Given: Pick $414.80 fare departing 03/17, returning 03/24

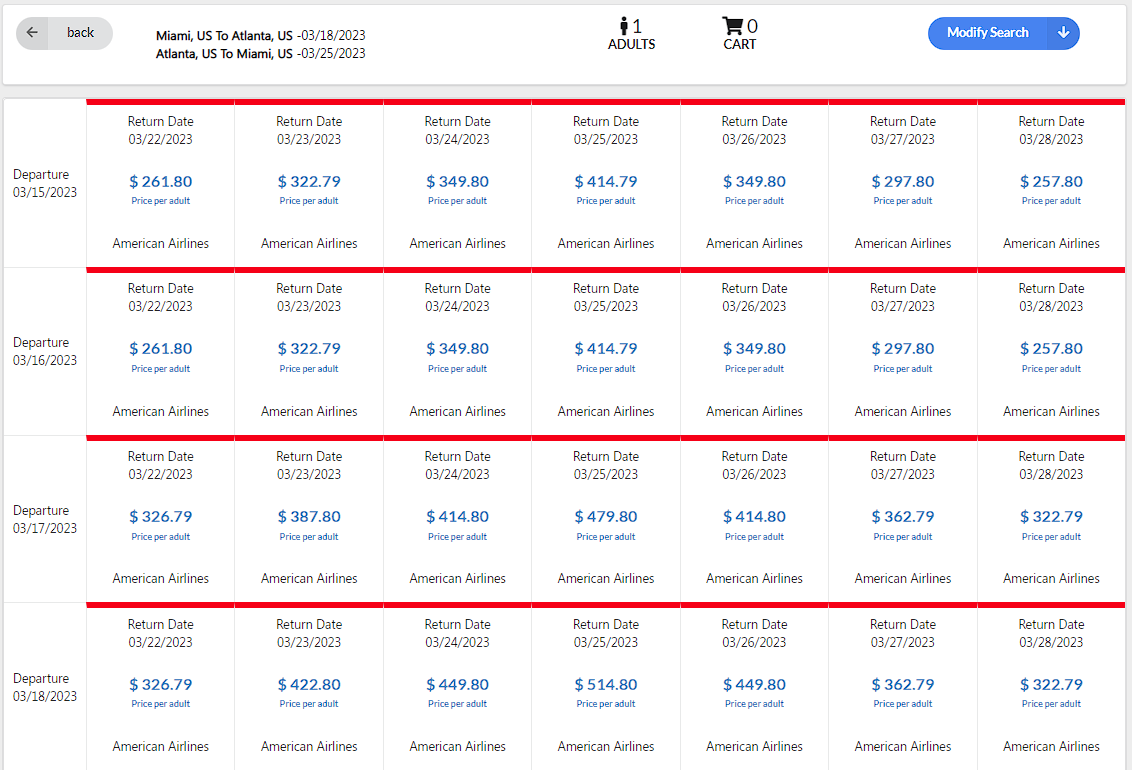Looking at the screenshot, I should click(458, 517).
